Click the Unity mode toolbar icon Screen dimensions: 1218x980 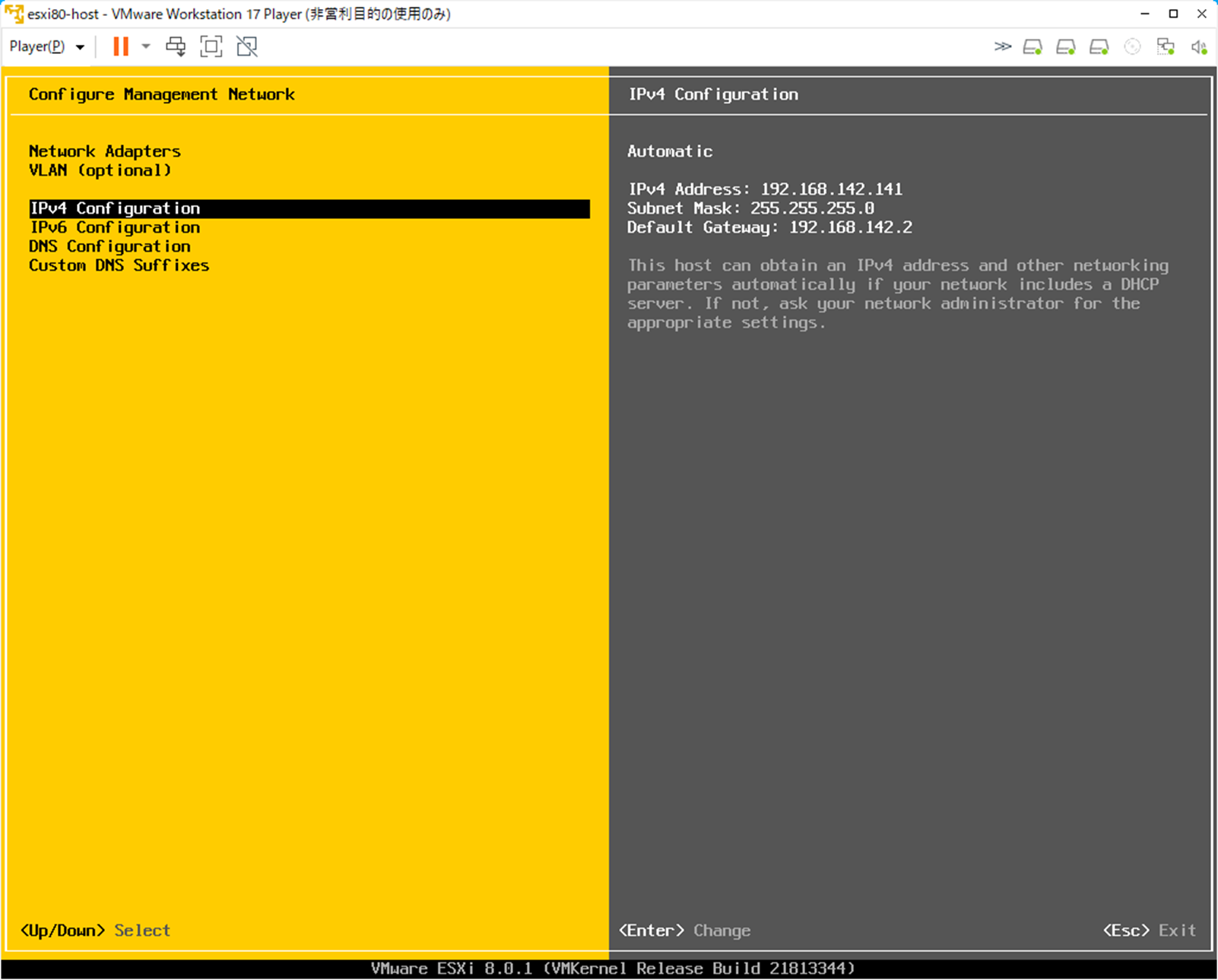pyautogui.click(x=247, y=46)
